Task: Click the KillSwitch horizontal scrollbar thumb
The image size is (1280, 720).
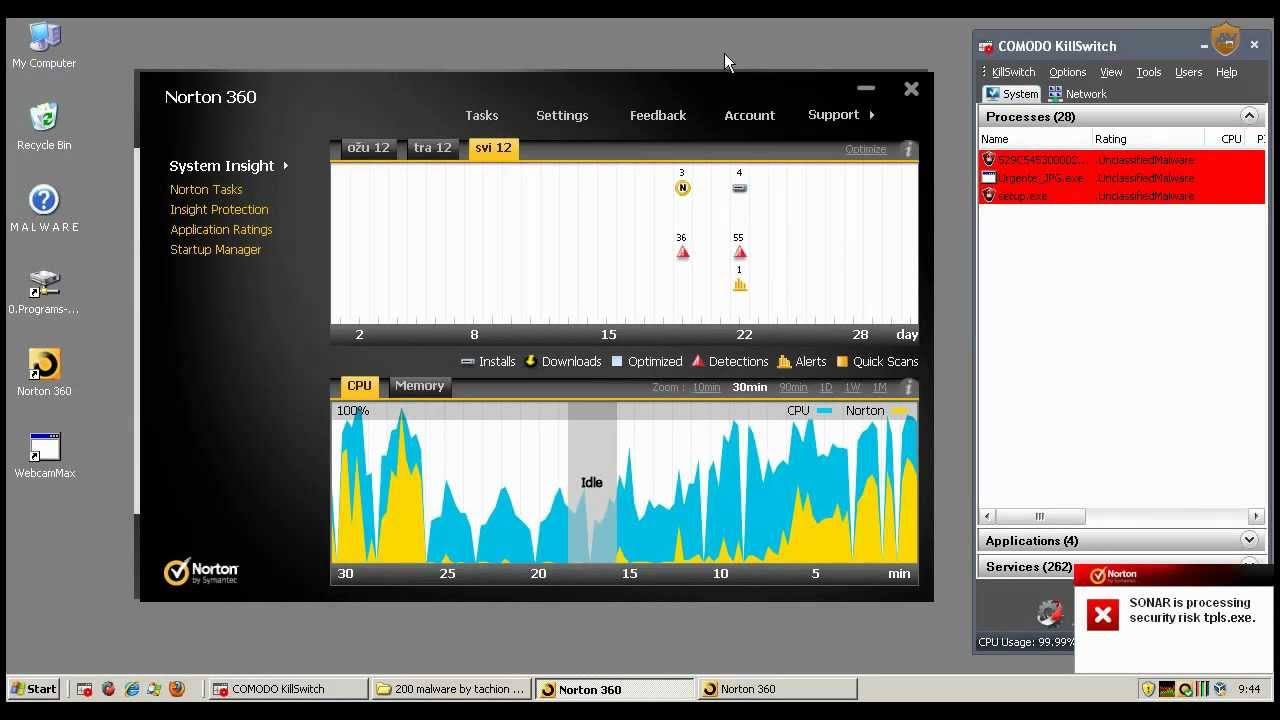Action: (1039, 516)
